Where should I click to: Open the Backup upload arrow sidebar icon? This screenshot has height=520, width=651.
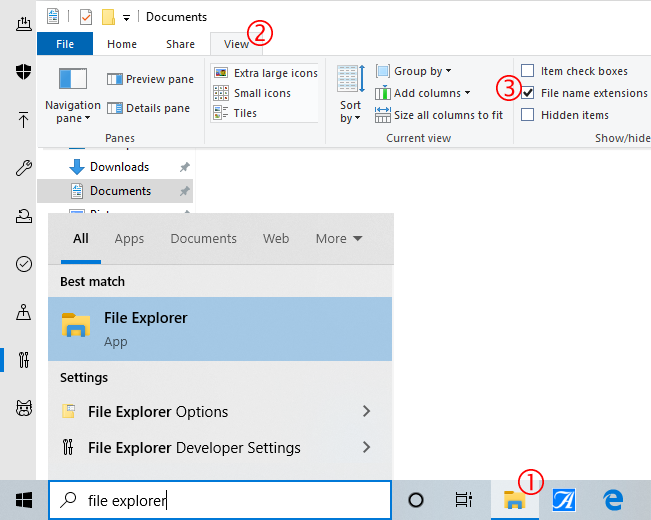tap(24, 120)
